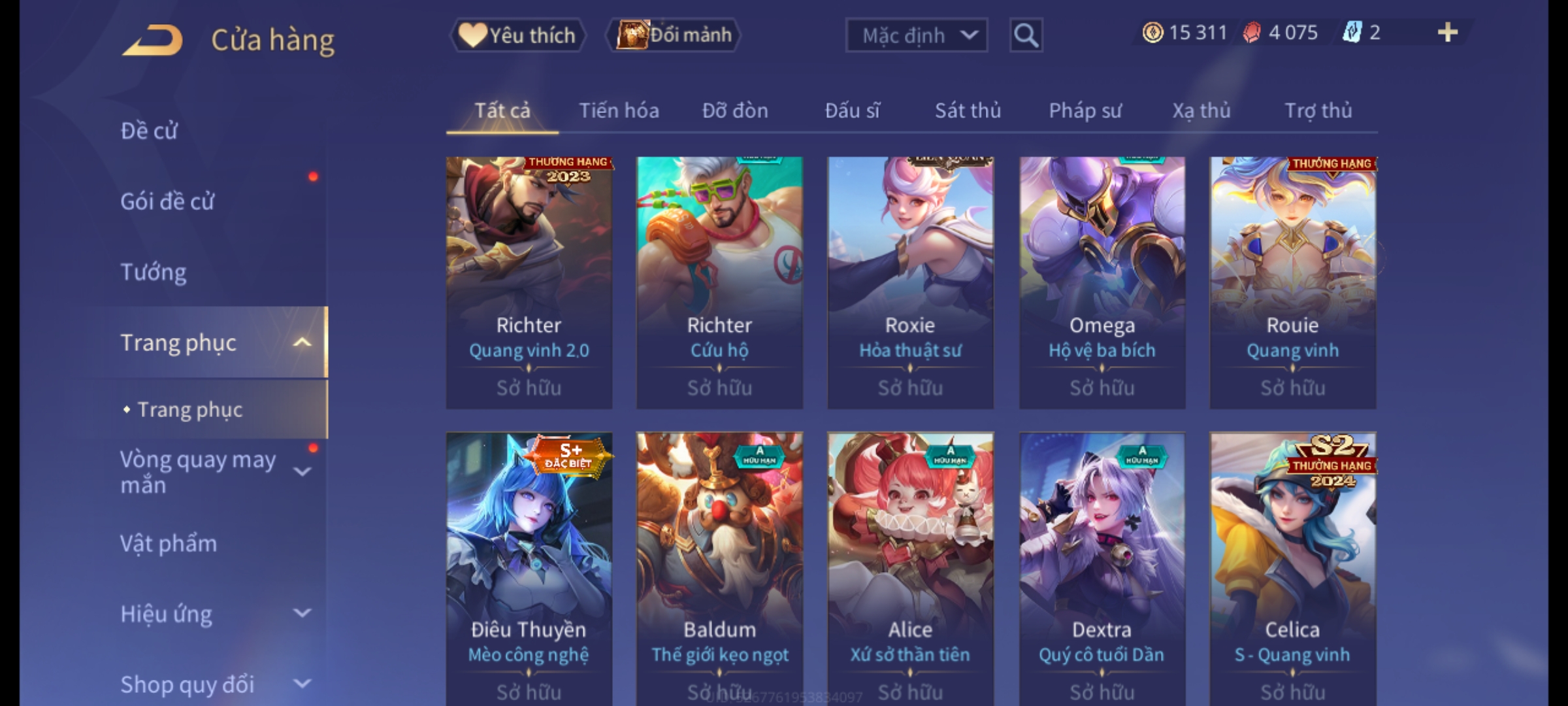The width and height of the screenshot is (1568, 706).
Task: Expand Vòng quay may mắn section
Action: [302, 471]
